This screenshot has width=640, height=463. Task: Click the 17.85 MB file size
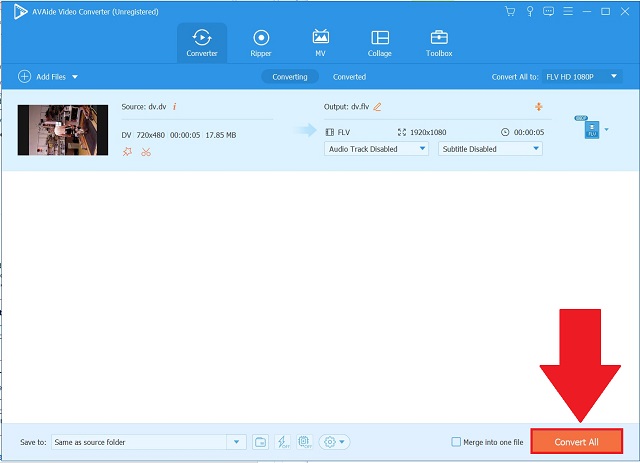click(x=221, y=135)
